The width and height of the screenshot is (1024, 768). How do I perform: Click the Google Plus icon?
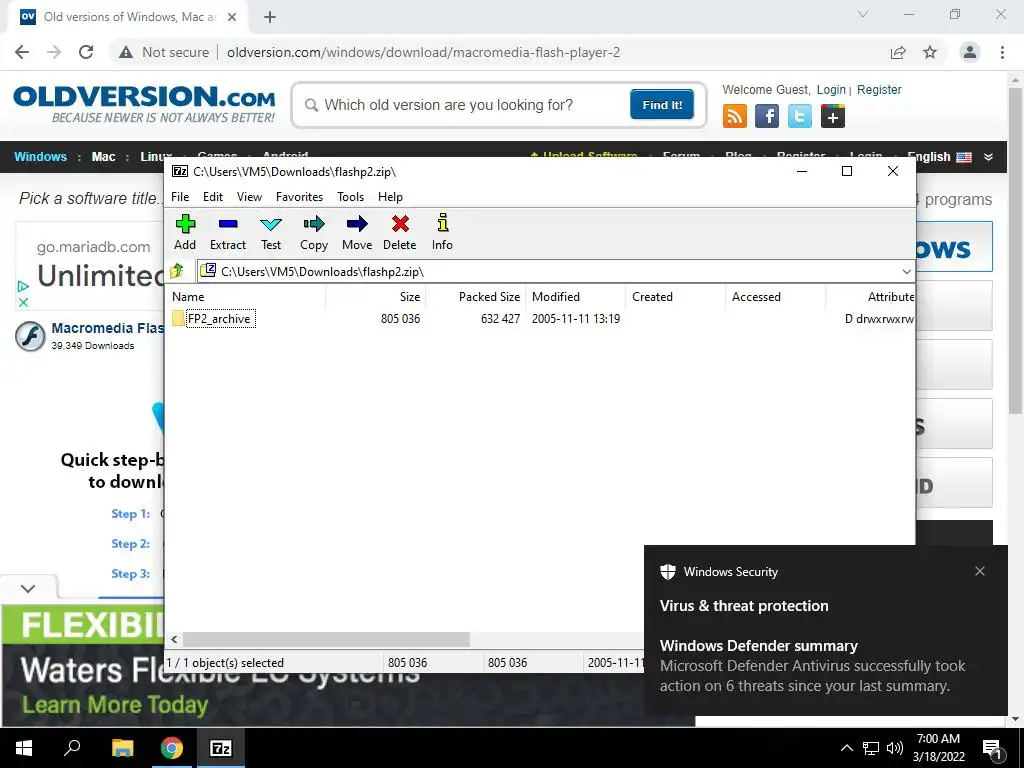click(x=833, y=116)
